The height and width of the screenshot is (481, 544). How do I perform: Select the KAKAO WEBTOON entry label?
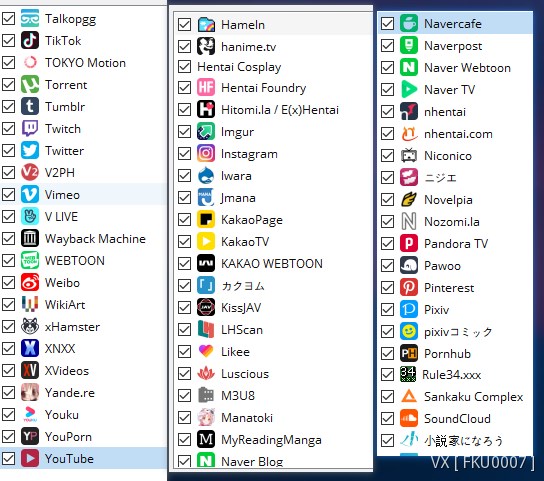[272, 263]
